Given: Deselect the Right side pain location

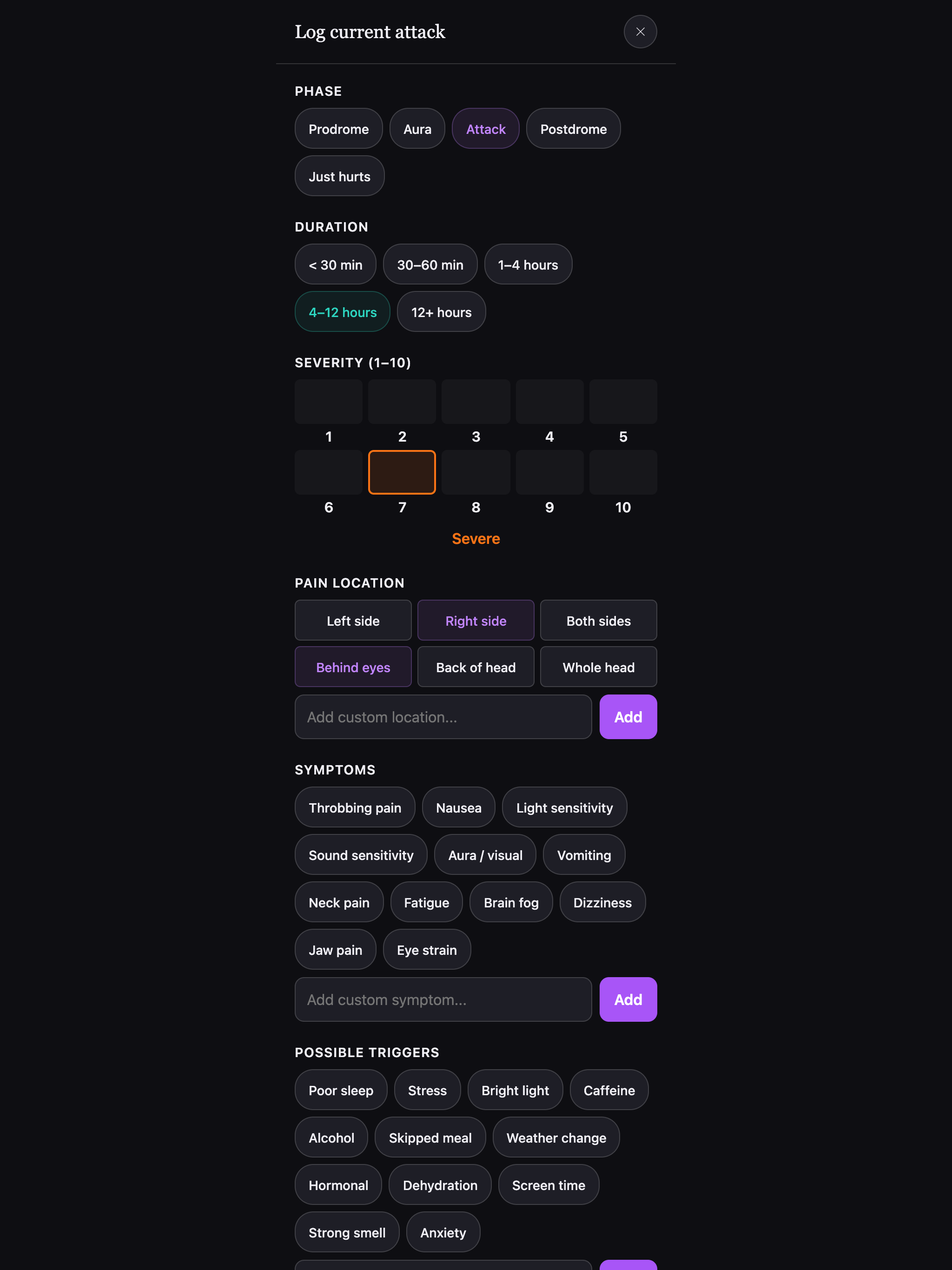Looking at the screenshot, I should click(476, 620).
